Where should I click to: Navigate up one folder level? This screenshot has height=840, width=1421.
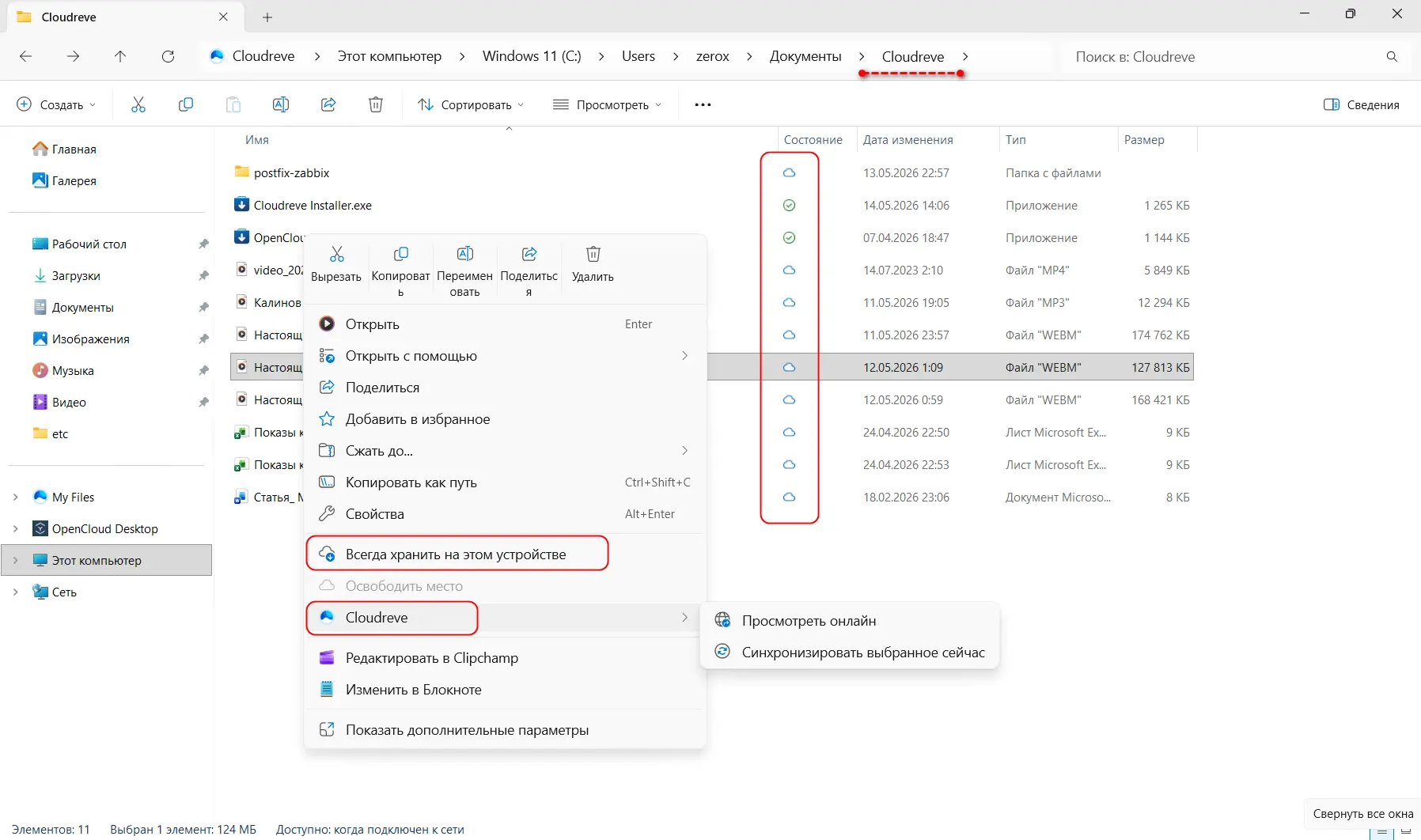120,56
